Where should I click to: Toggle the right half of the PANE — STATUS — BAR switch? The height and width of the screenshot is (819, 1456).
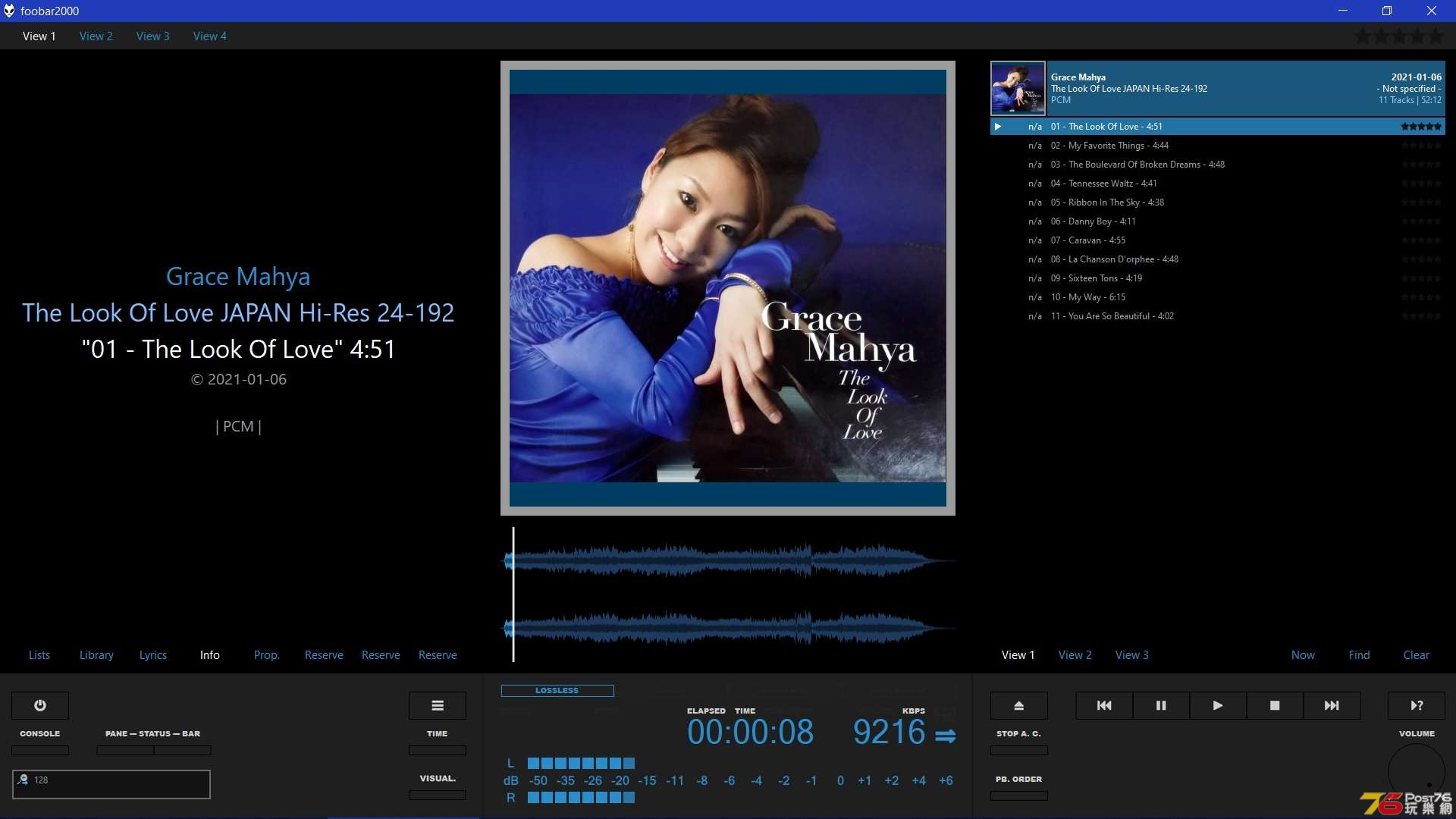pyautogui.click(x=183, y=750)
